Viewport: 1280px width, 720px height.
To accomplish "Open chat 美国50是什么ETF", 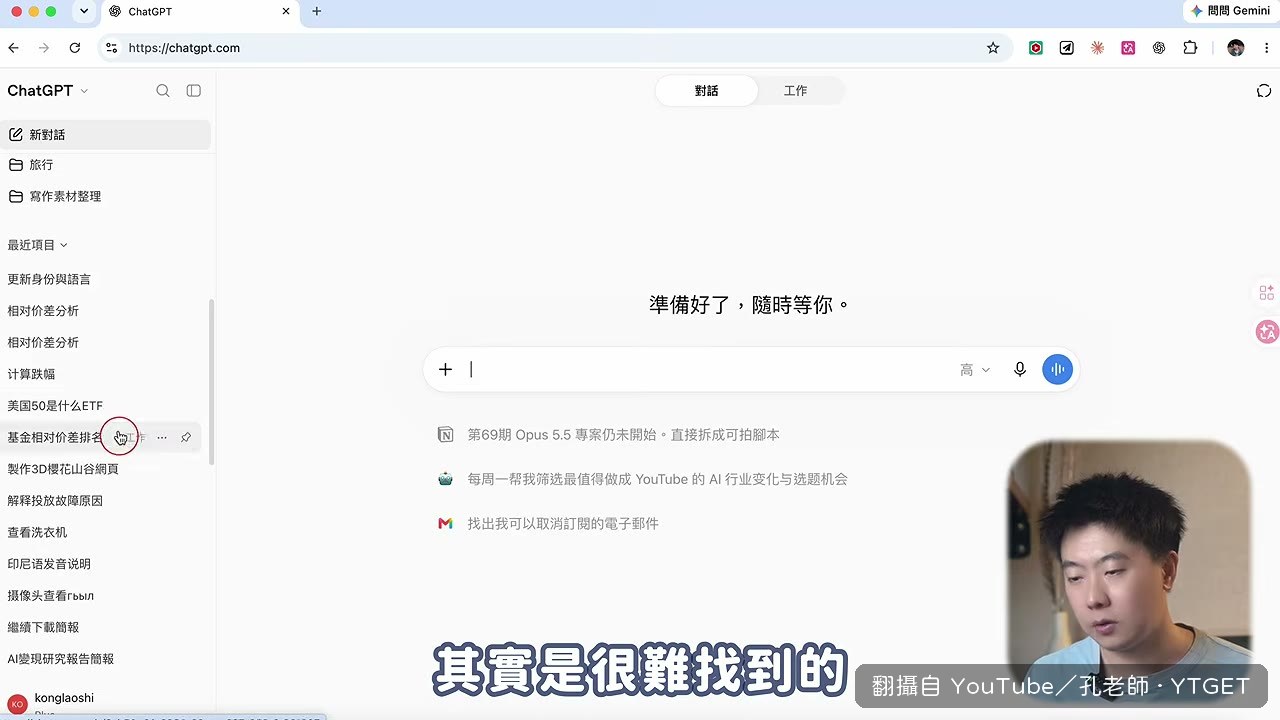I will point(55,406).
